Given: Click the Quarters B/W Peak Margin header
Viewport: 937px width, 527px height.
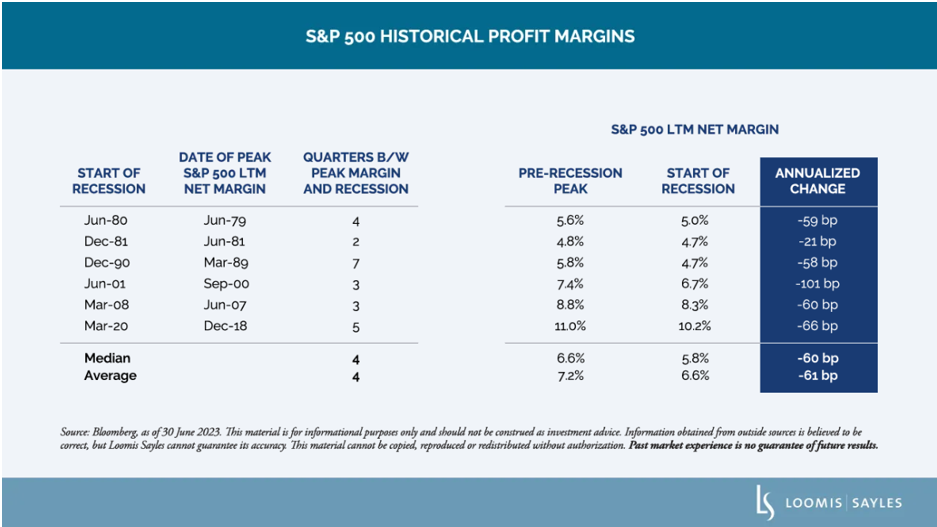Looking at the screenshot, I should pos(355,173).
